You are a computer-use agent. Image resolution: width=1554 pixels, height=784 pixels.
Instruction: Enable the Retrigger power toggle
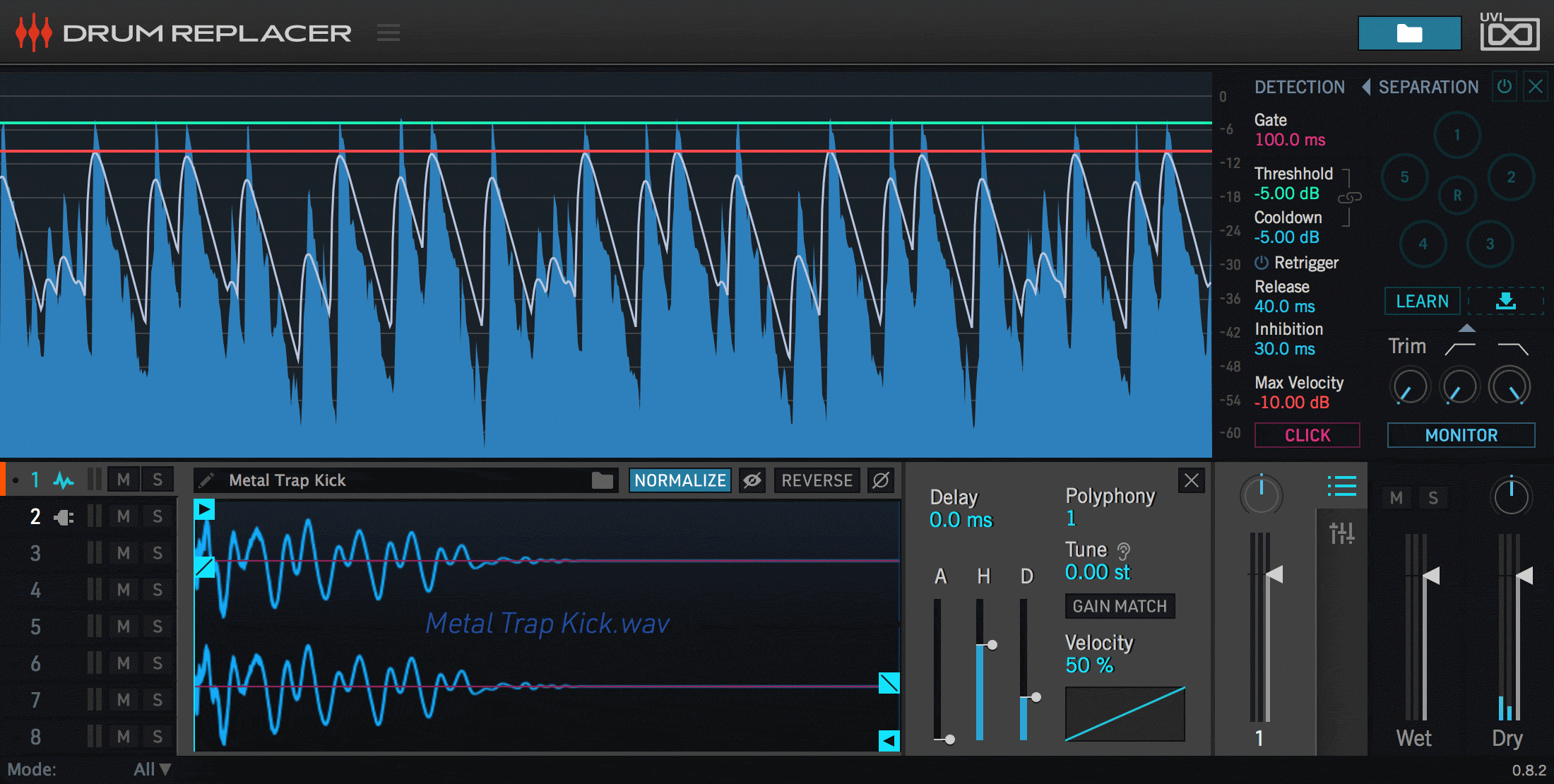(1262, 263)
